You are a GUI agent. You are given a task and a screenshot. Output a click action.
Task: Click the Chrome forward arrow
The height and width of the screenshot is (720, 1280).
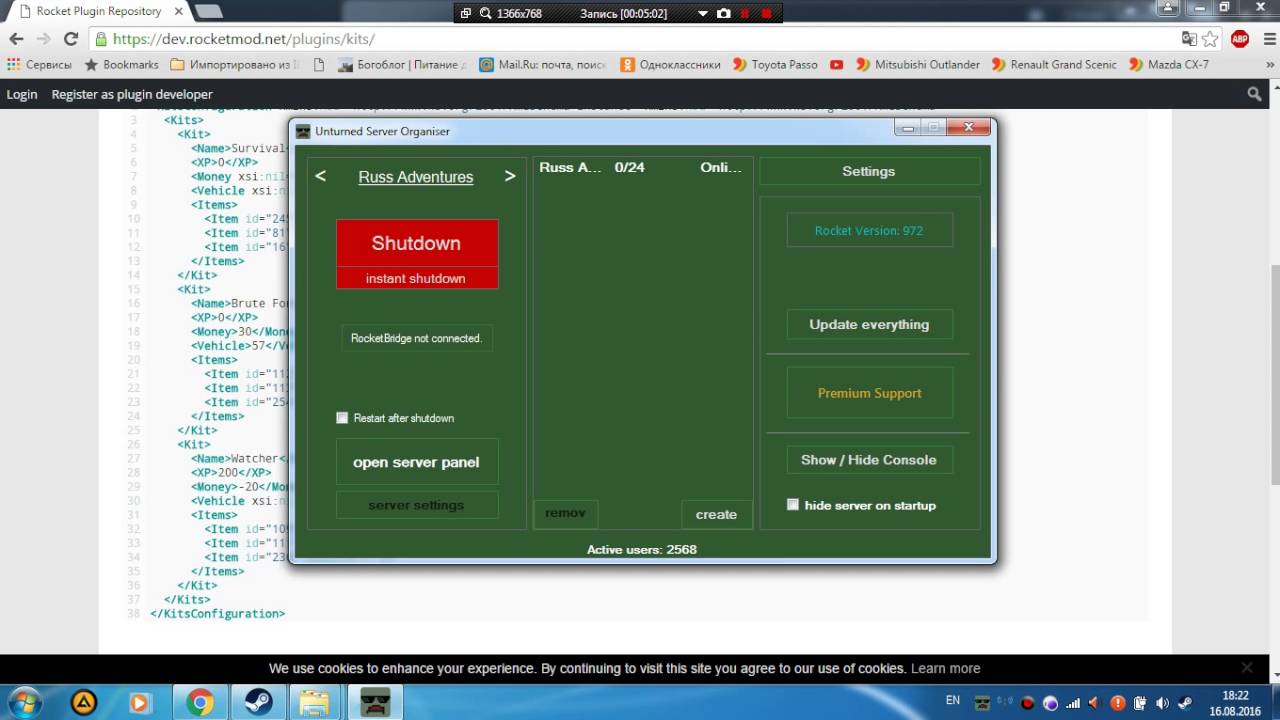coord(43,39)
